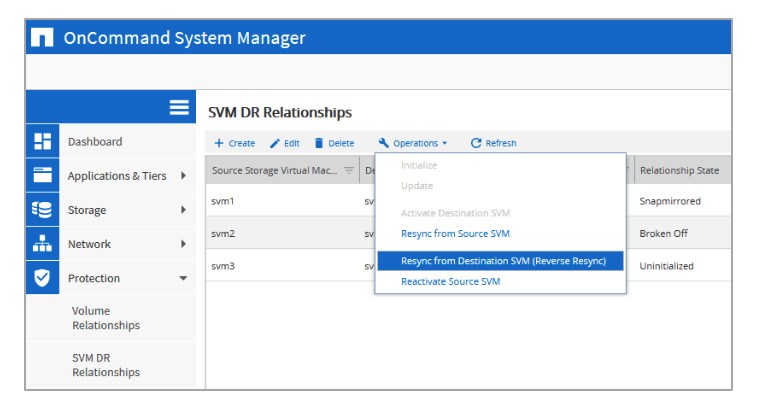Click the Applications & Tiers icon
764x416 pixels.
click(42, 176)
